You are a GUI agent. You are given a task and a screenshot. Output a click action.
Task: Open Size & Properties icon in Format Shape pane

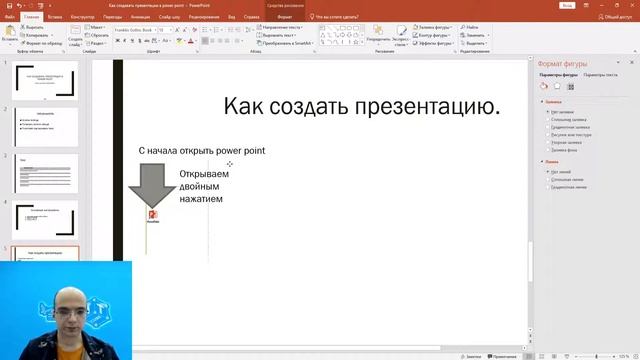571,87
